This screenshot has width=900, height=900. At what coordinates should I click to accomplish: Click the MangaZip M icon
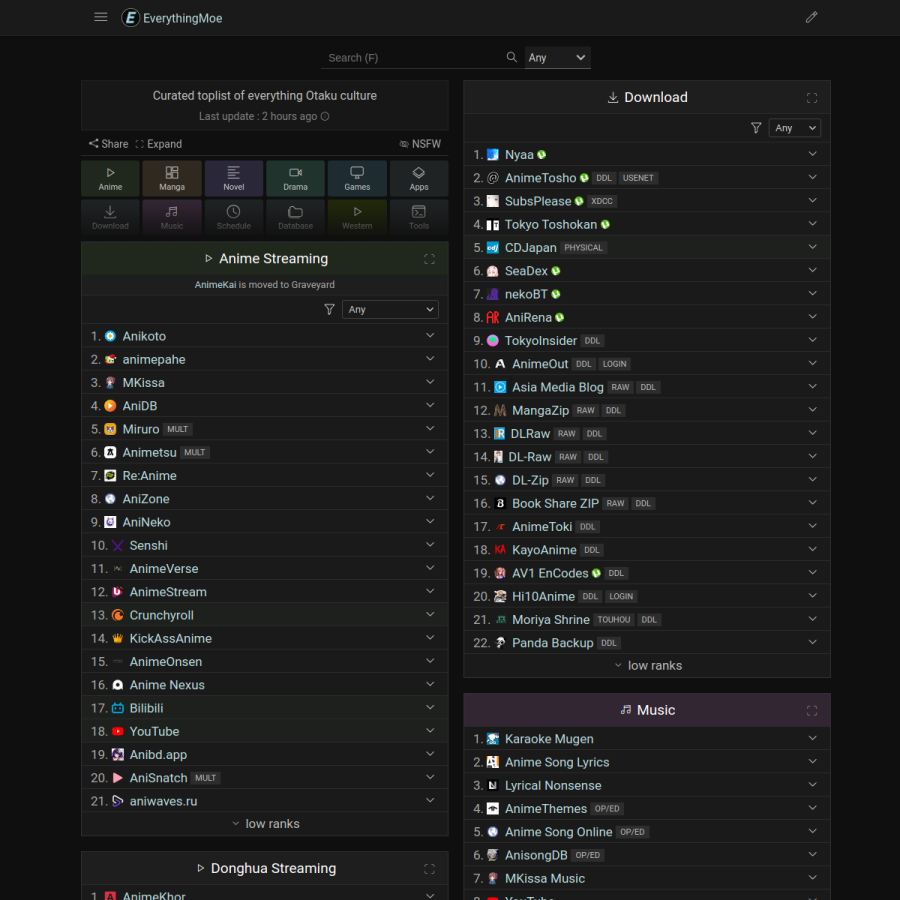pyautogui.click(x=500, y=410)
